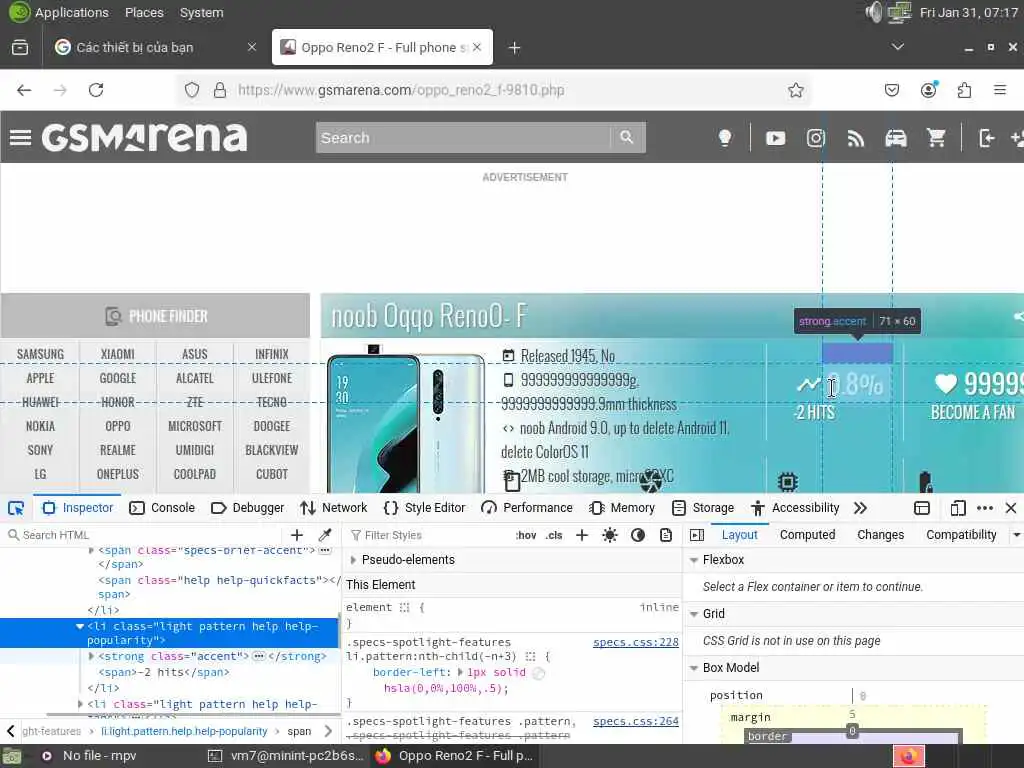
Task: Click the lightbulb tip us icon
Action: tap(724, 138)
